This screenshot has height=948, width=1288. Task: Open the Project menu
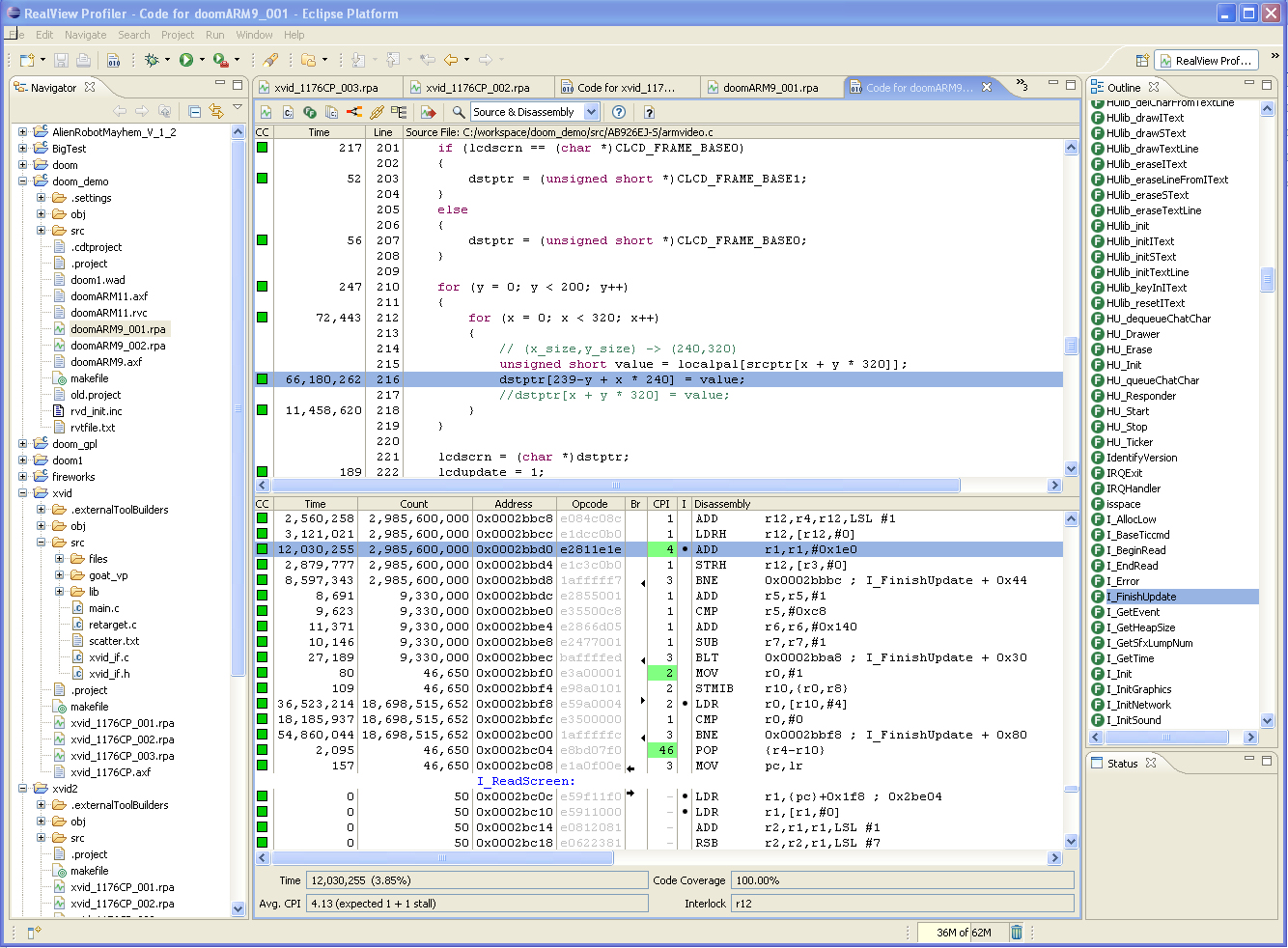point(178,35)
